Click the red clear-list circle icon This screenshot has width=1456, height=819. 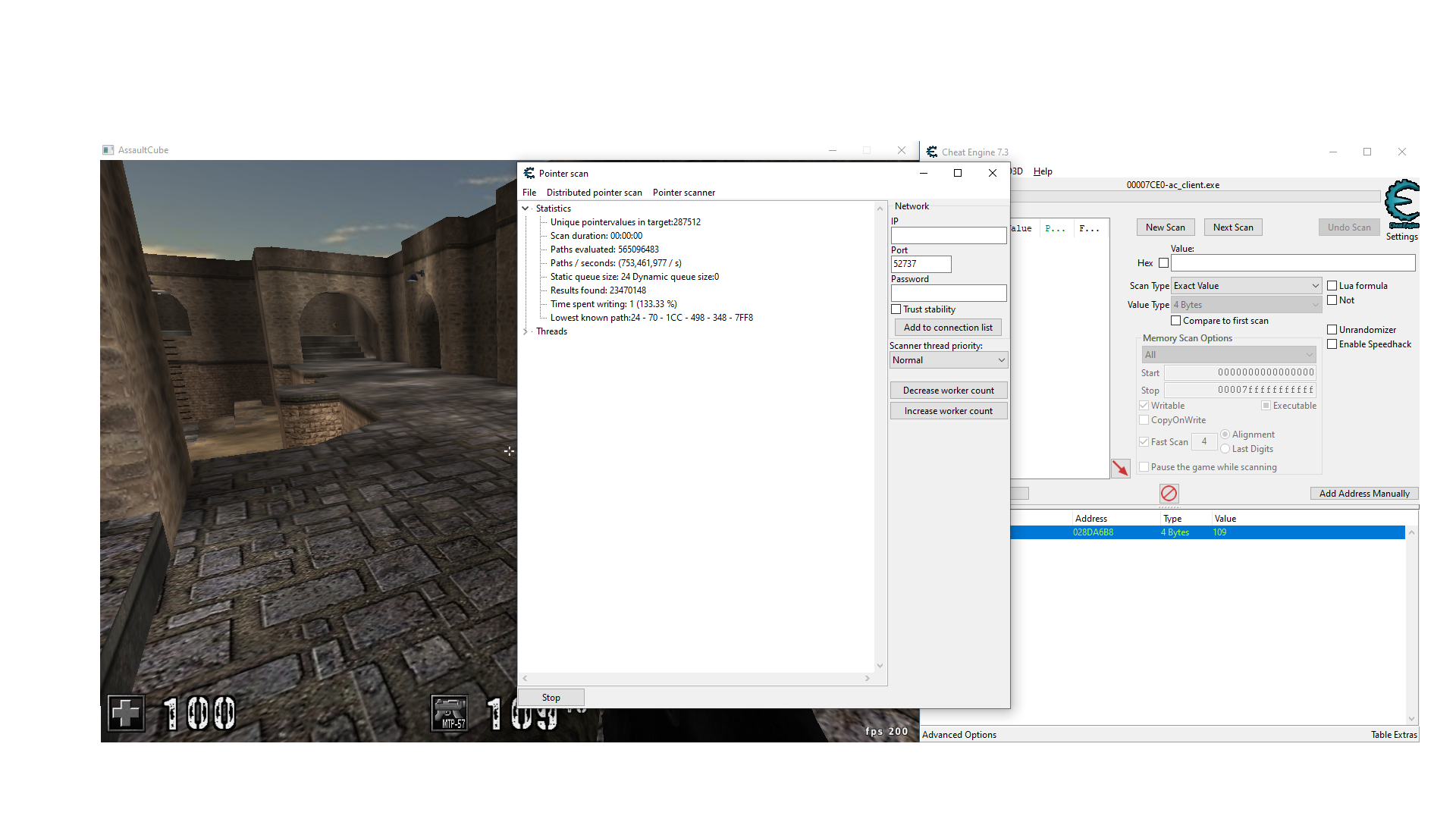[1169, 494]
